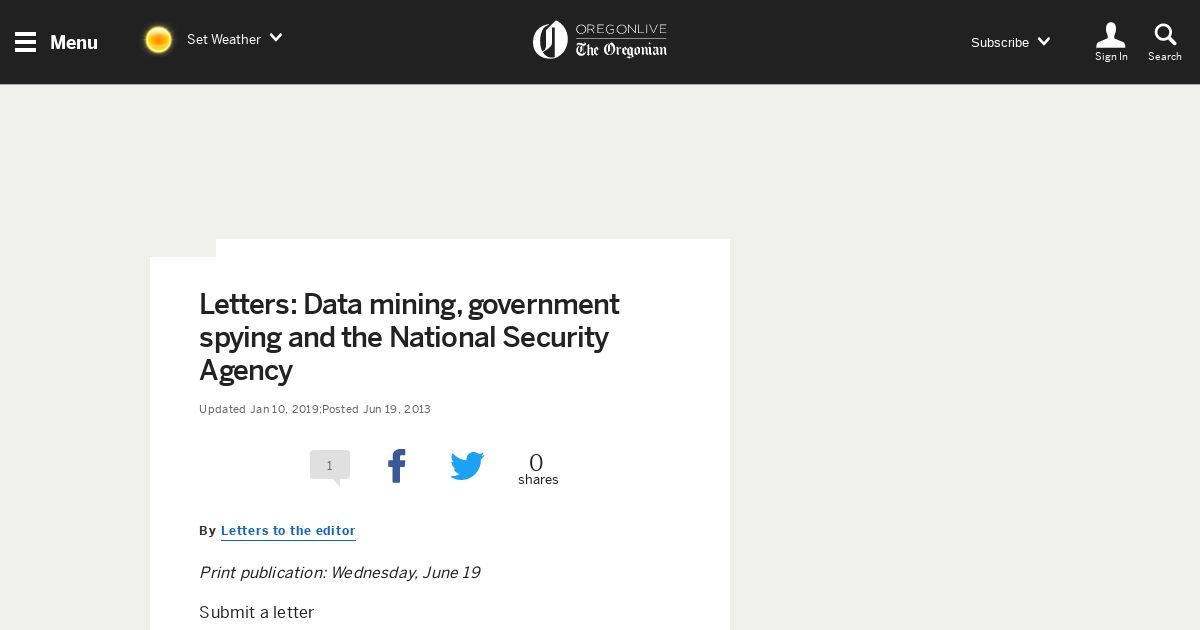
Task: Click the Menu text label
Action: [74, 42]
